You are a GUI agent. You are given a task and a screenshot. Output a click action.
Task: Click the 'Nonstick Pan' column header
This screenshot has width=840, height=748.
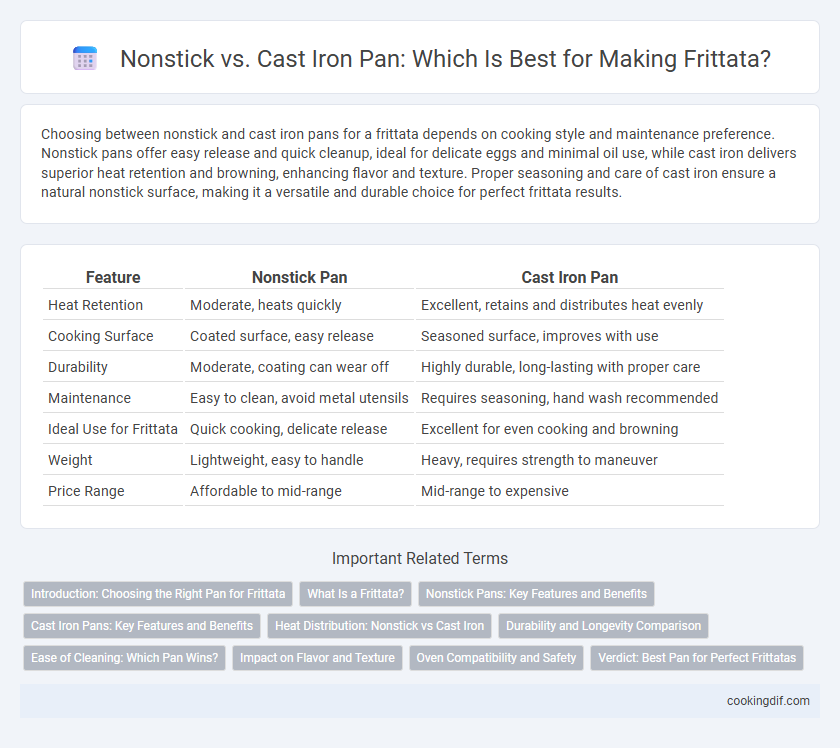coord(299,277)
